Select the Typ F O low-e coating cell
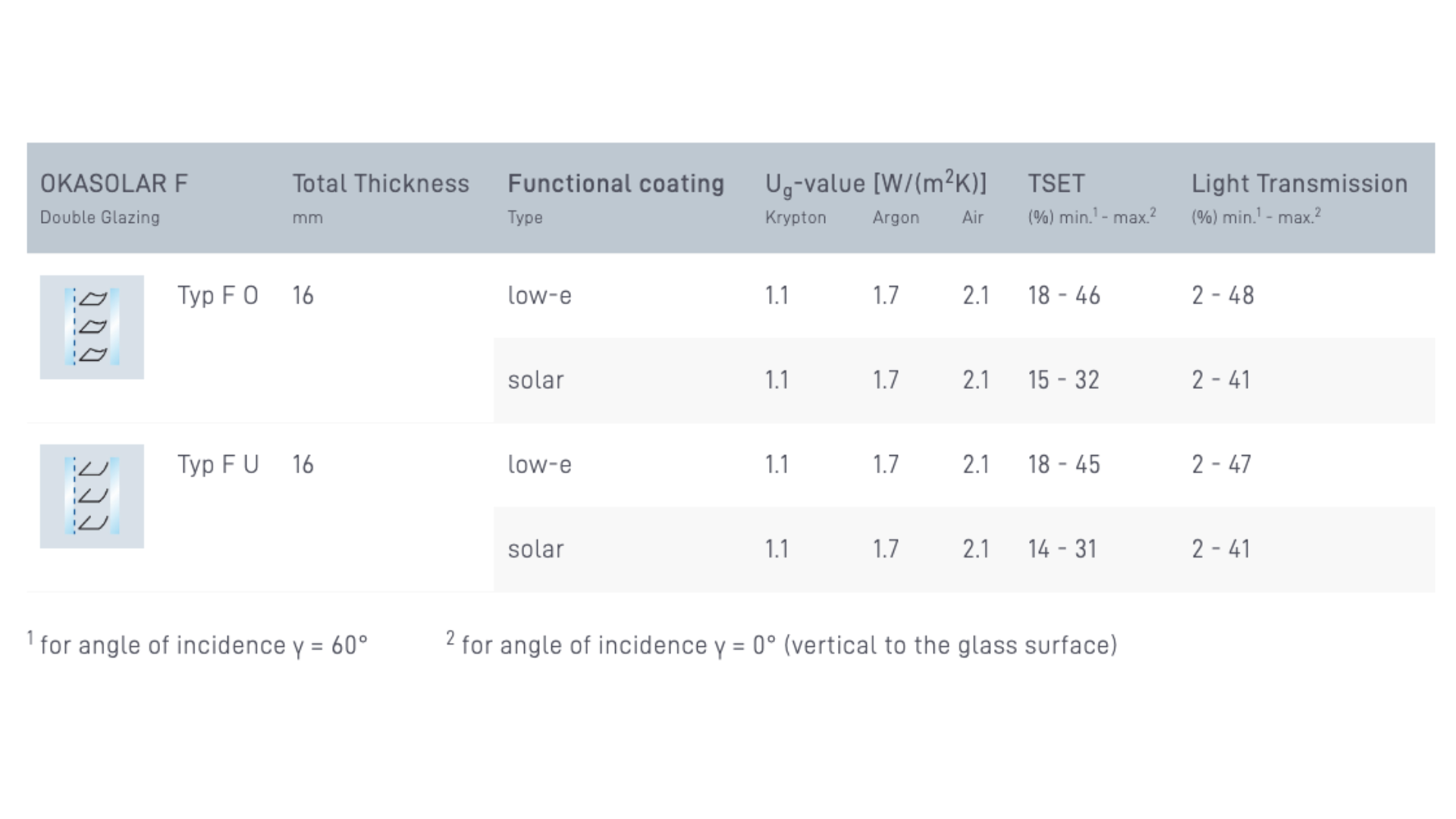 pos(539,296)
